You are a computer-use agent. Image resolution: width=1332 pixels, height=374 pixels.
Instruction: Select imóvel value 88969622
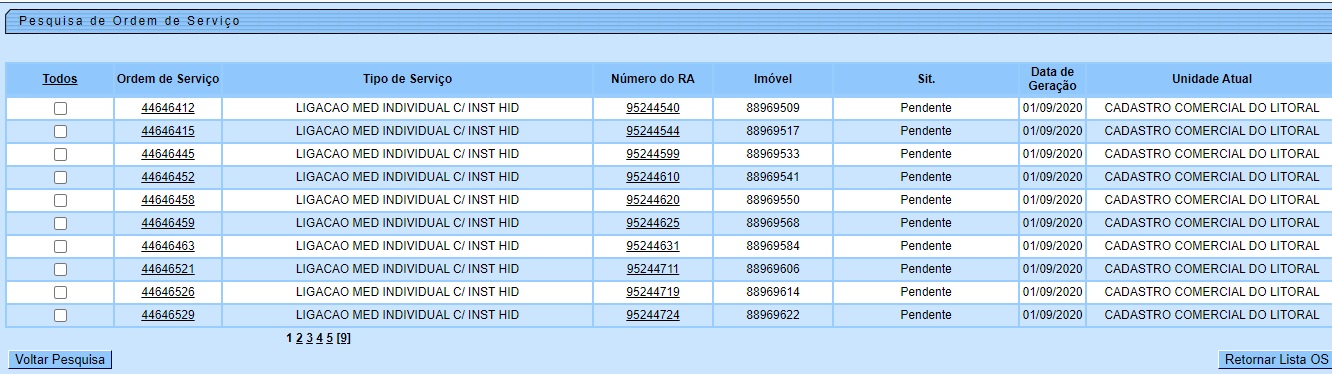pos(773,315)
